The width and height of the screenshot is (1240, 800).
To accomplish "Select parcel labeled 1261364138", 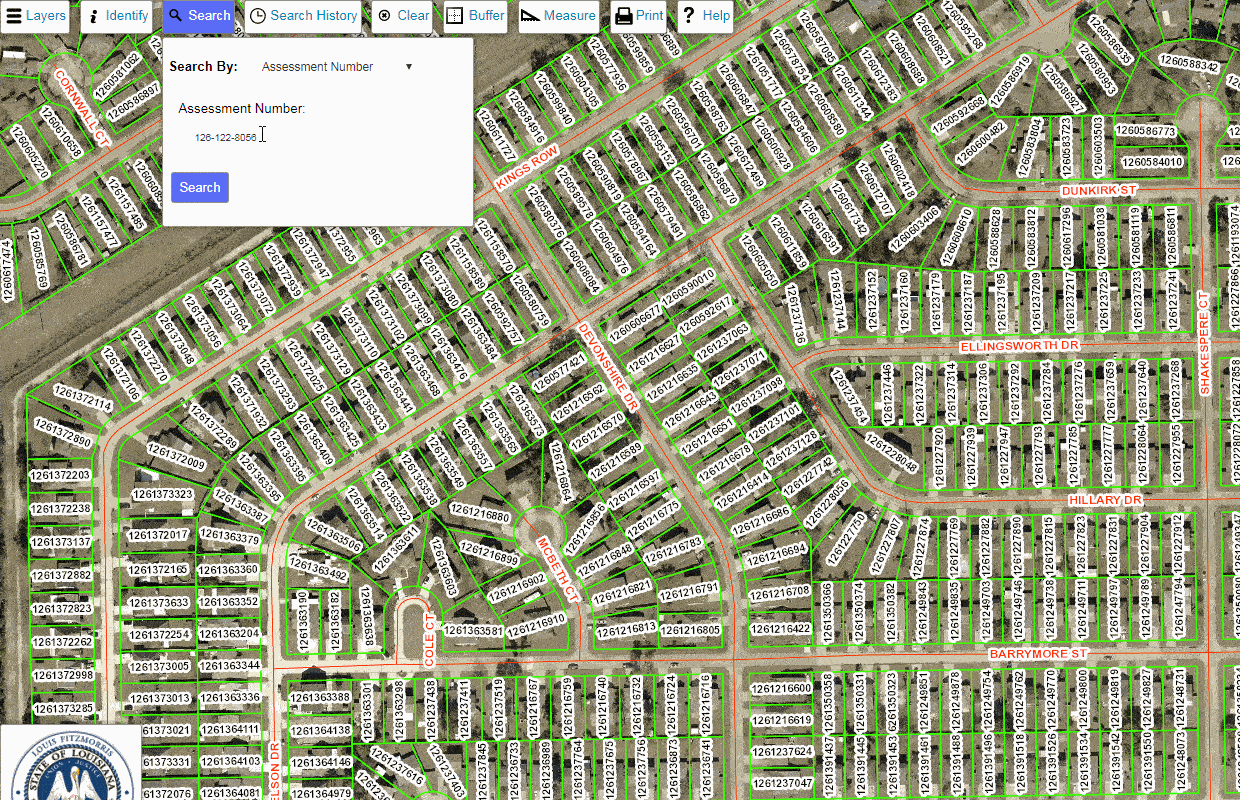I will (x=320, y=731).
